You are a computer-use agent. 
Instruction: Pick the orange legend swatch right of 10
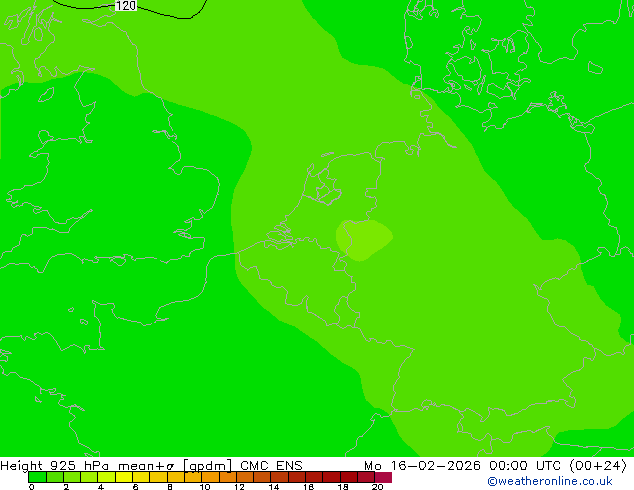point(210,477)
